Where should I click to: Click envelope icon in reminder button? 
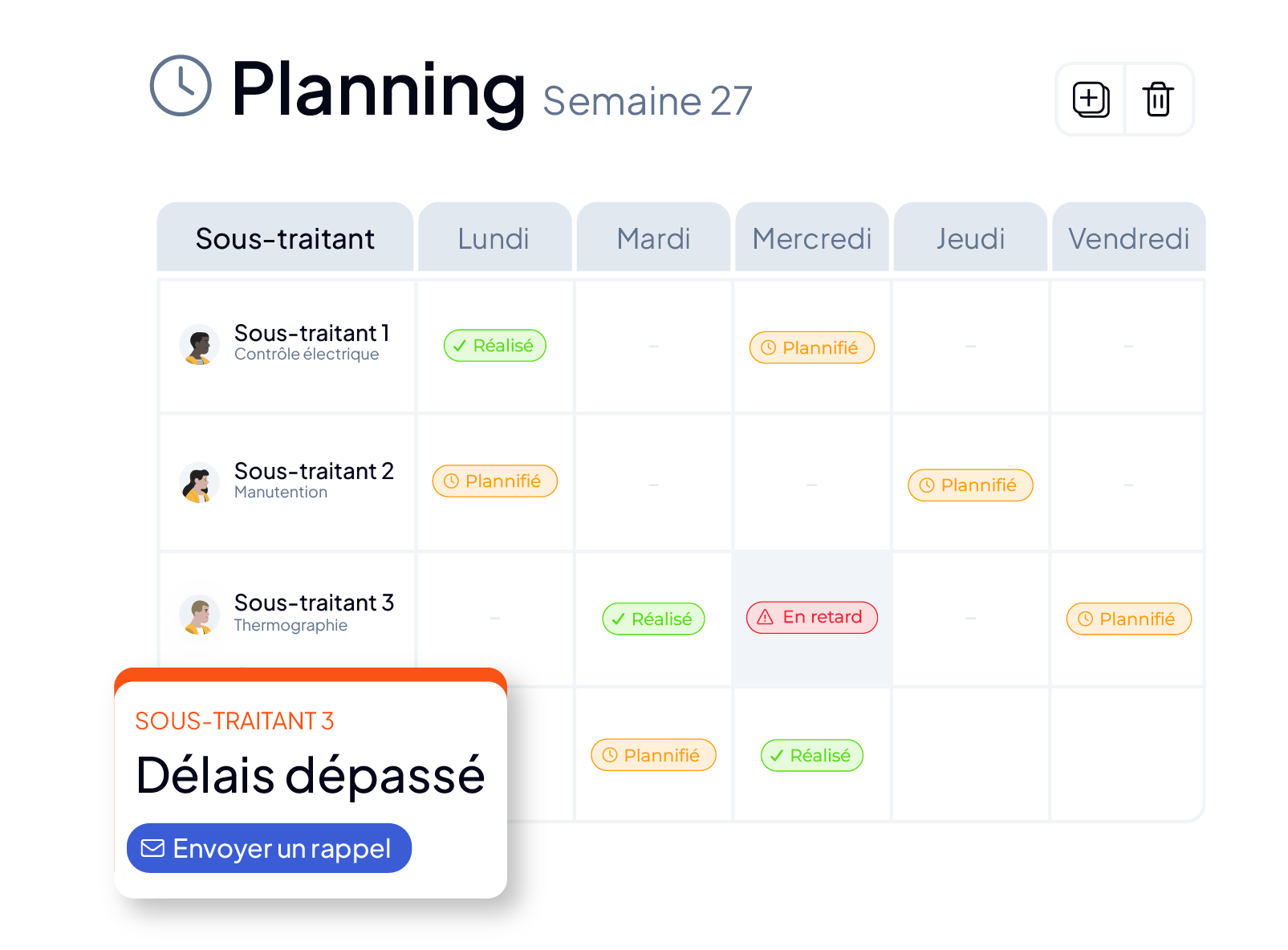pyautogui.click(x=152, y=848)
